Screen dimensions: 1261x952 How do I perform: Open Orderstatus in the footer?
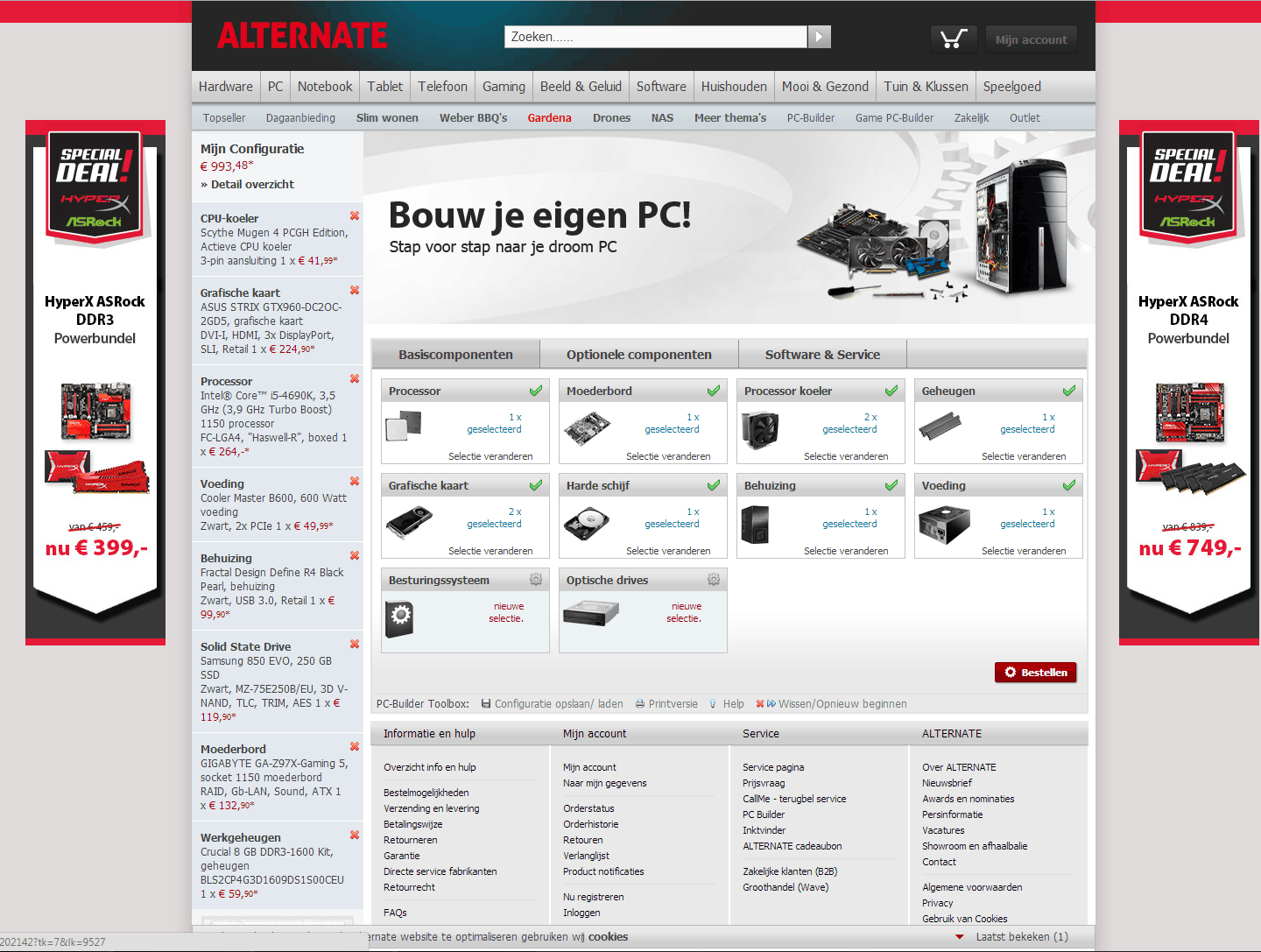pos(588,808)
